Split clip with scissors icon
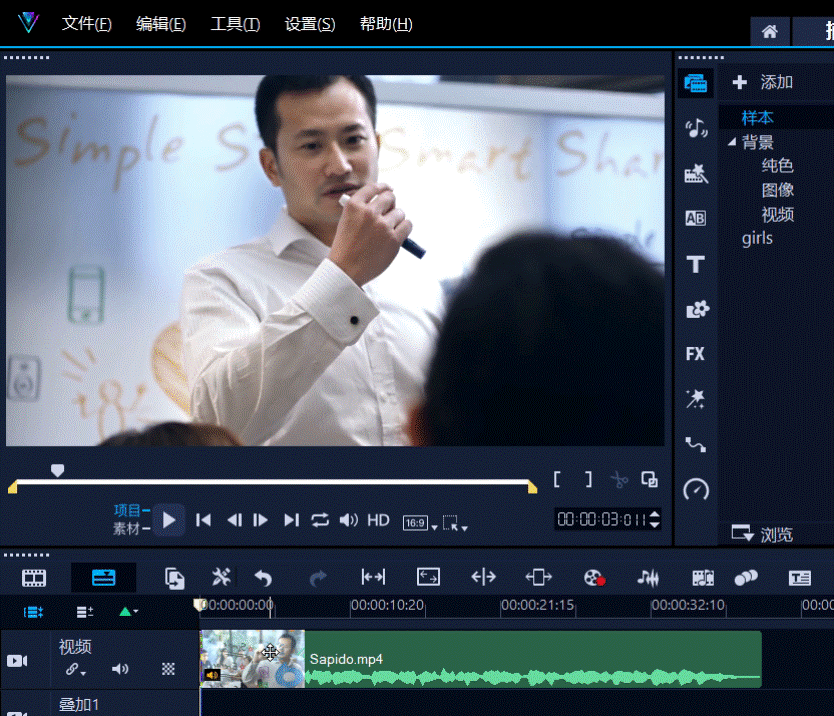834x716 pixels. (619, 480)
